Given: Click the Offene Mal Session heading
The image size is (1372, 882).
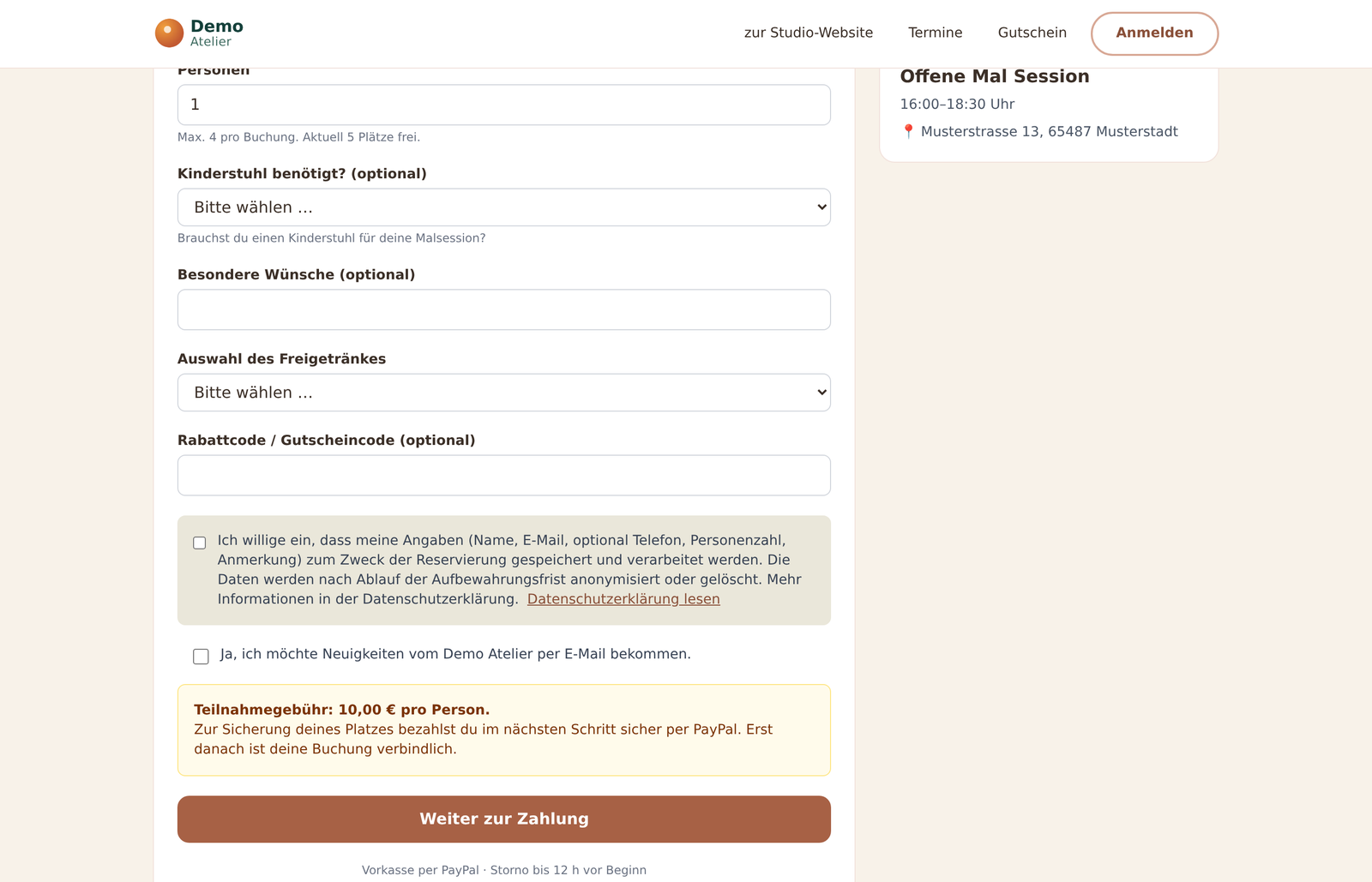Looking at the screenshot, I should pos(995,76).
